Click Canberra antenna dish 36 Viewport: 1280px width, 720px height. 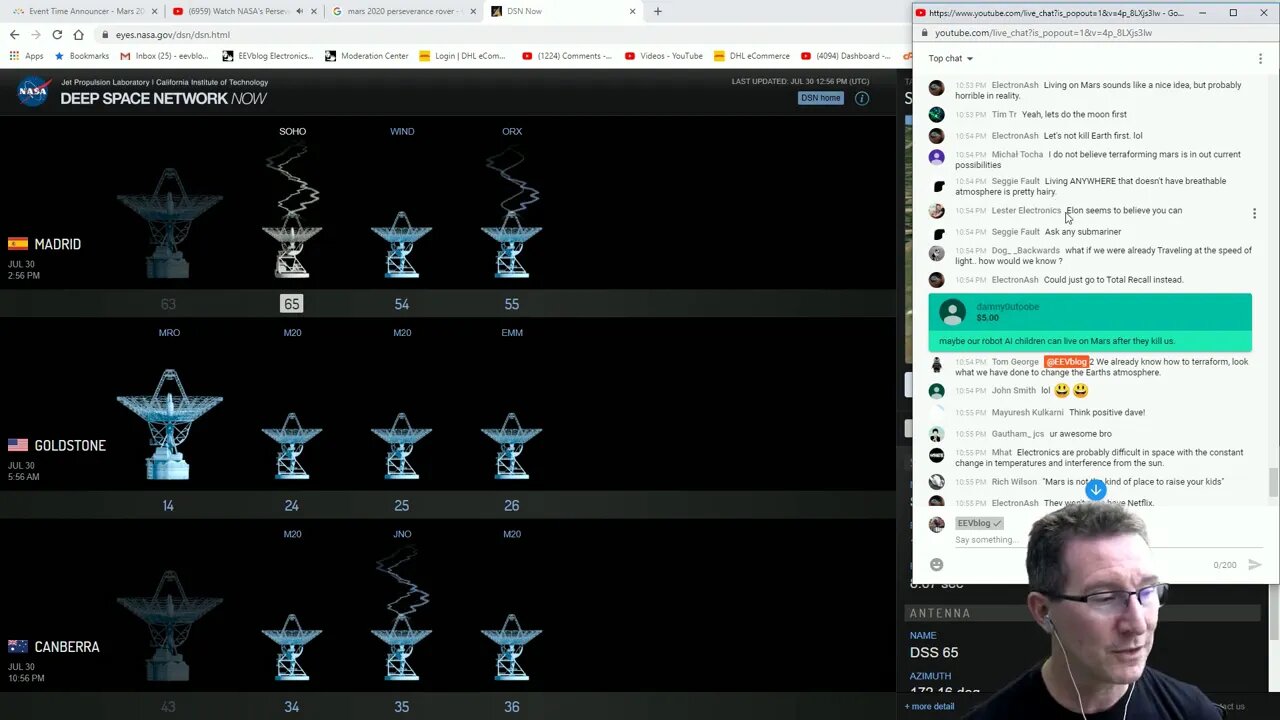pos(512,649)
